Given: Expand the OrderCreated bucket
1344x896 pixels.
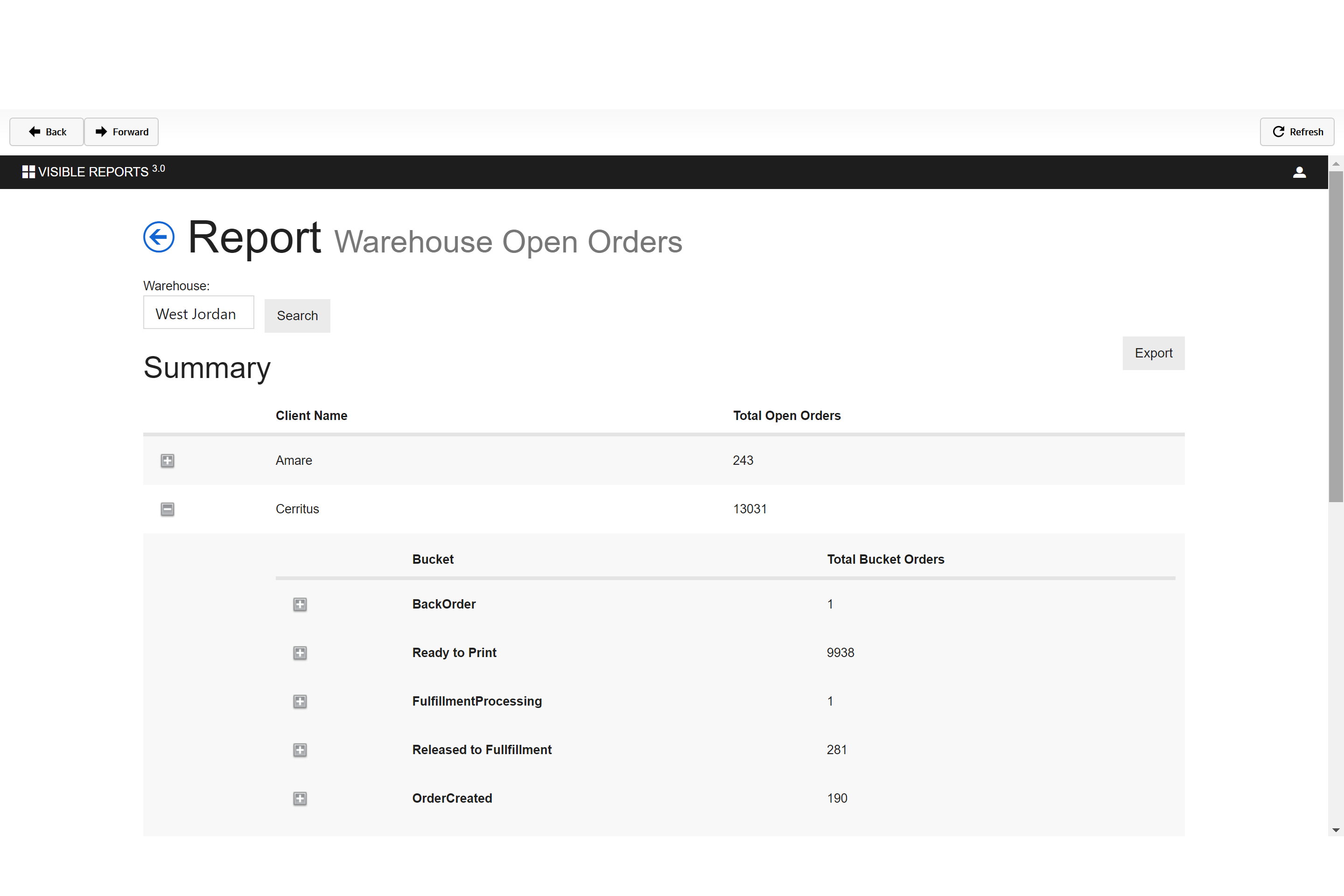Looking at the screenshot, I should (x=300, y=799).
